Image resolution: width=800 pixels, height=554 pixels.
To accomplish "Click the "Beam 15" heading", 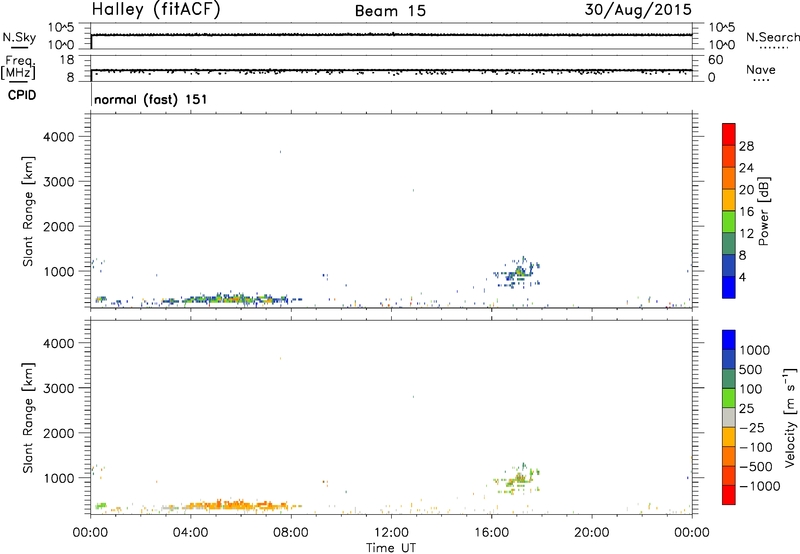I will (x=390, y=11).
